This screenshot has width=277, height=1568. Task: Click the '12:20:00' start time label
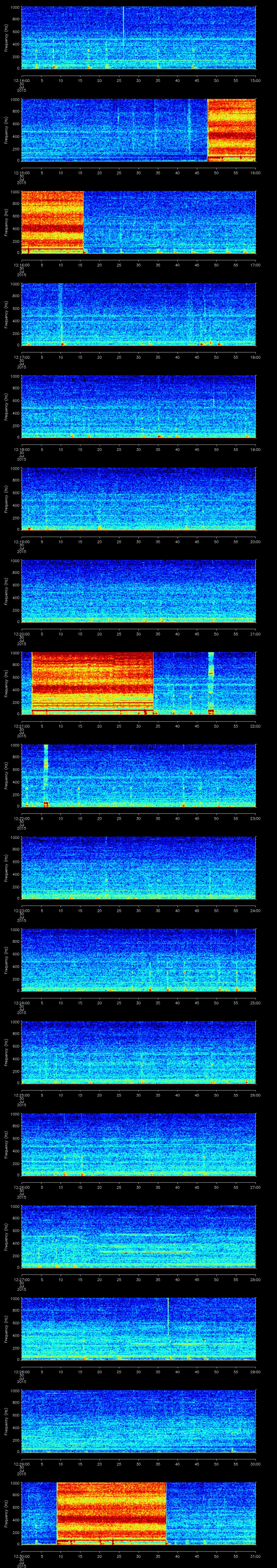tap(21, 634)
